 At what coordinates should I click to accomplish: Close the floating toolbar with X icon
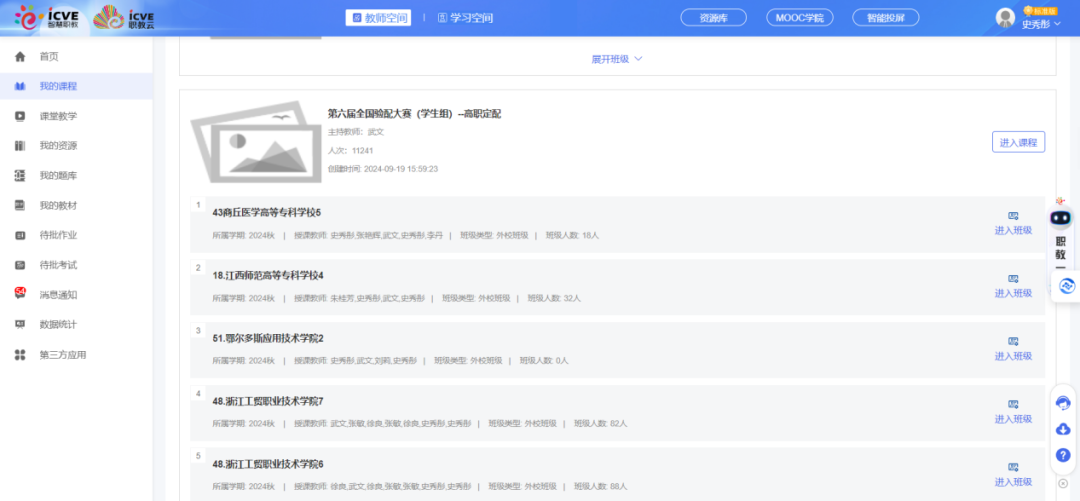click(1063, 483)
